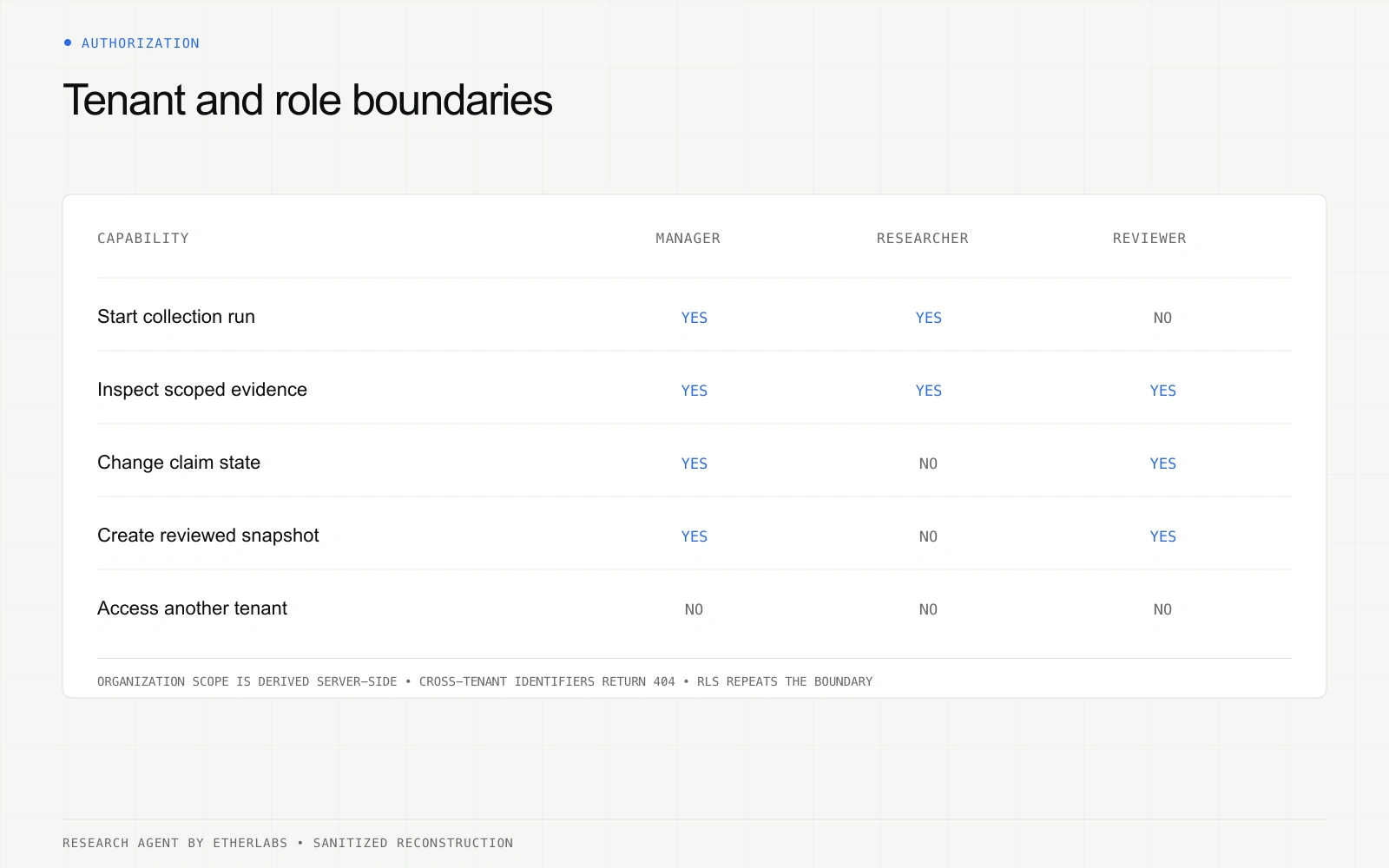Click the CAPABILITY column header
The width and height of the screenshot is (1389, 868).
click(143, 238)
